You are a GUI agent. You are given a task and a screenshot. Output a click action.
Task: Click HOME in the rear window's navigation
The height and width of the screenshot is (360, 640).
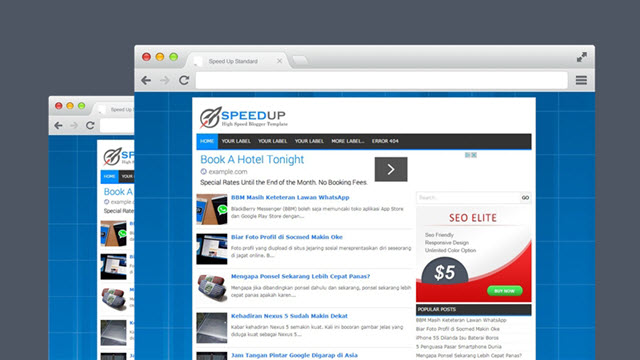click(109, 176)
